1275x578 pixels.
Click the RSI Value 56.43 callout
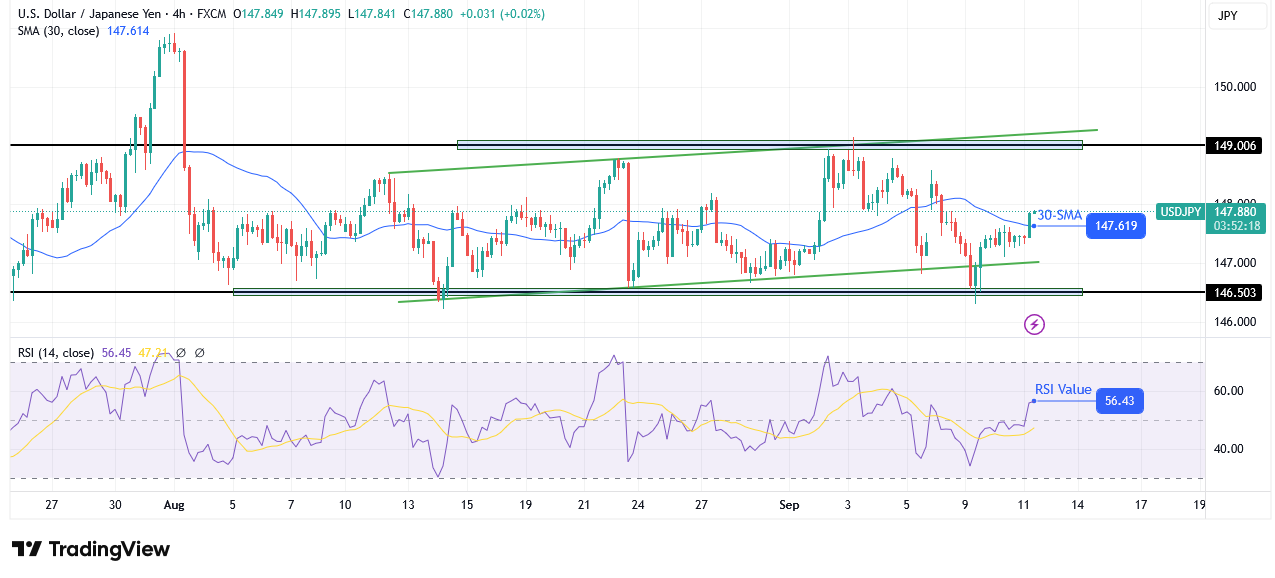[1118, 401]
